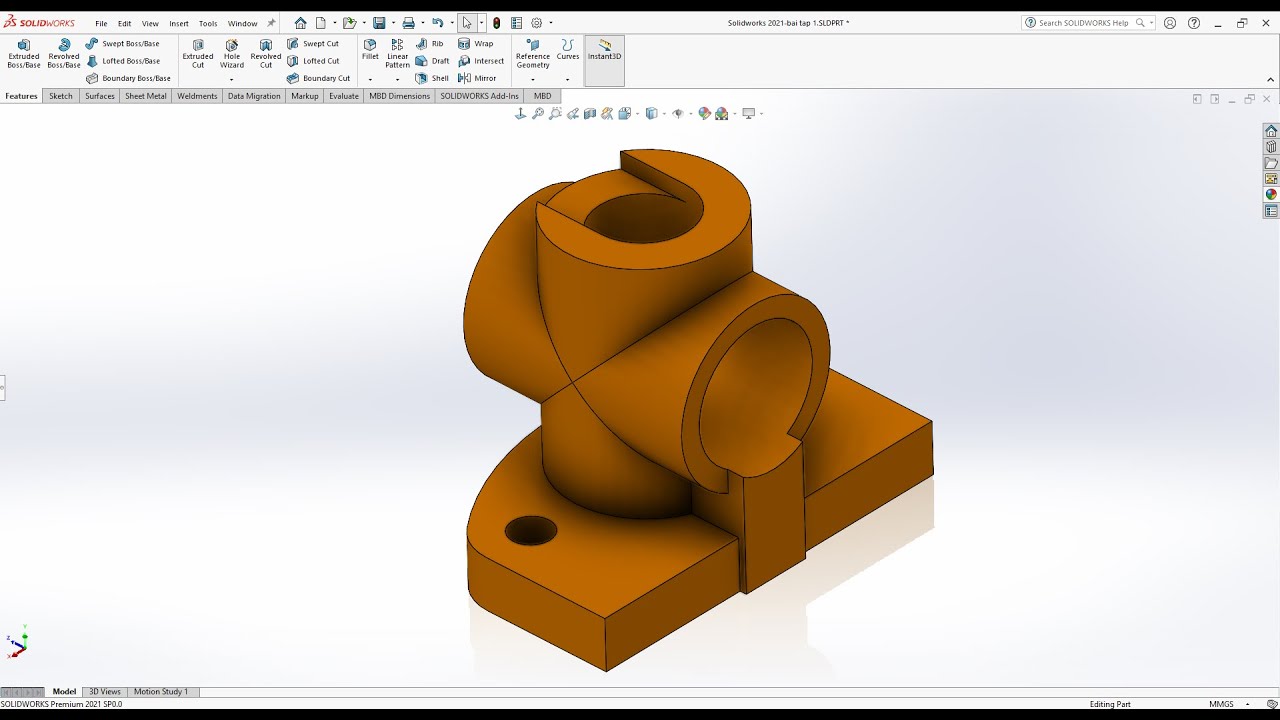Switch to the Sketch tab
Image resolution: width=1280 pixels, height=720 pixels.
click(61, 96)
